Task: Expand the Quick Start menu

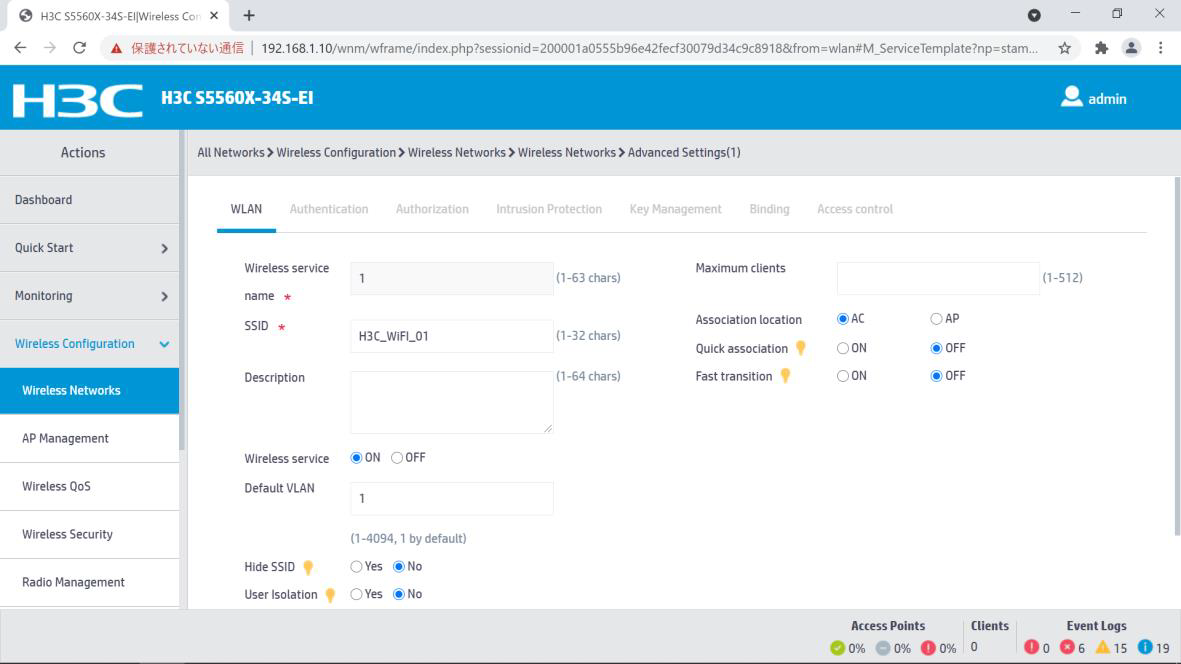Action: tap(90, 248)
